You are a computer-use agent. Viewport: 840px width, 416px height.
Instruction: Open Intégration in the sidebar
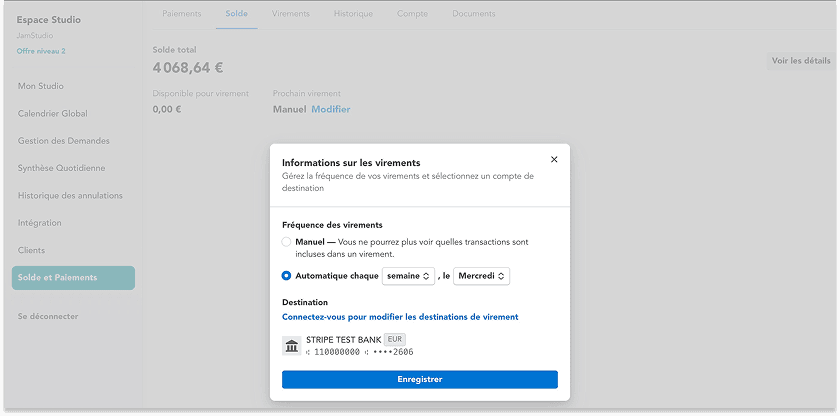pyautogui.click(x=40, y=223)
